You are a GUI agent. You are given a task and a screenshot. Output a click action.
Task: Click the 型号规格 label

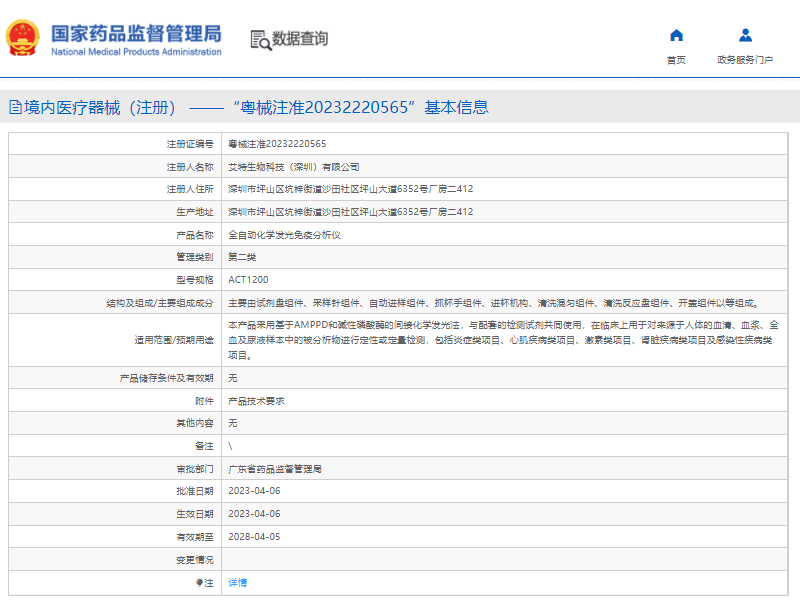[x=194, y=280]
